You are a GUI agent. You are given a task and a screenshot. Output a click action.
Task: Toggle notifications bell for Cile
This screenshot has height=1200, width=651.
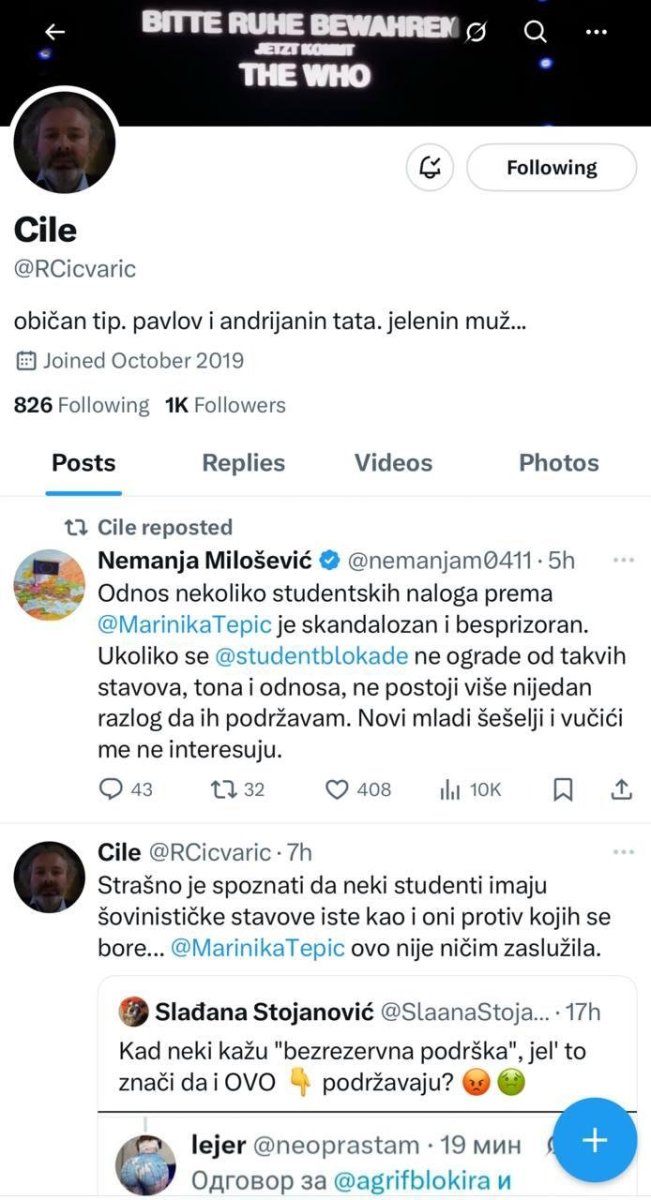(431, 168)
